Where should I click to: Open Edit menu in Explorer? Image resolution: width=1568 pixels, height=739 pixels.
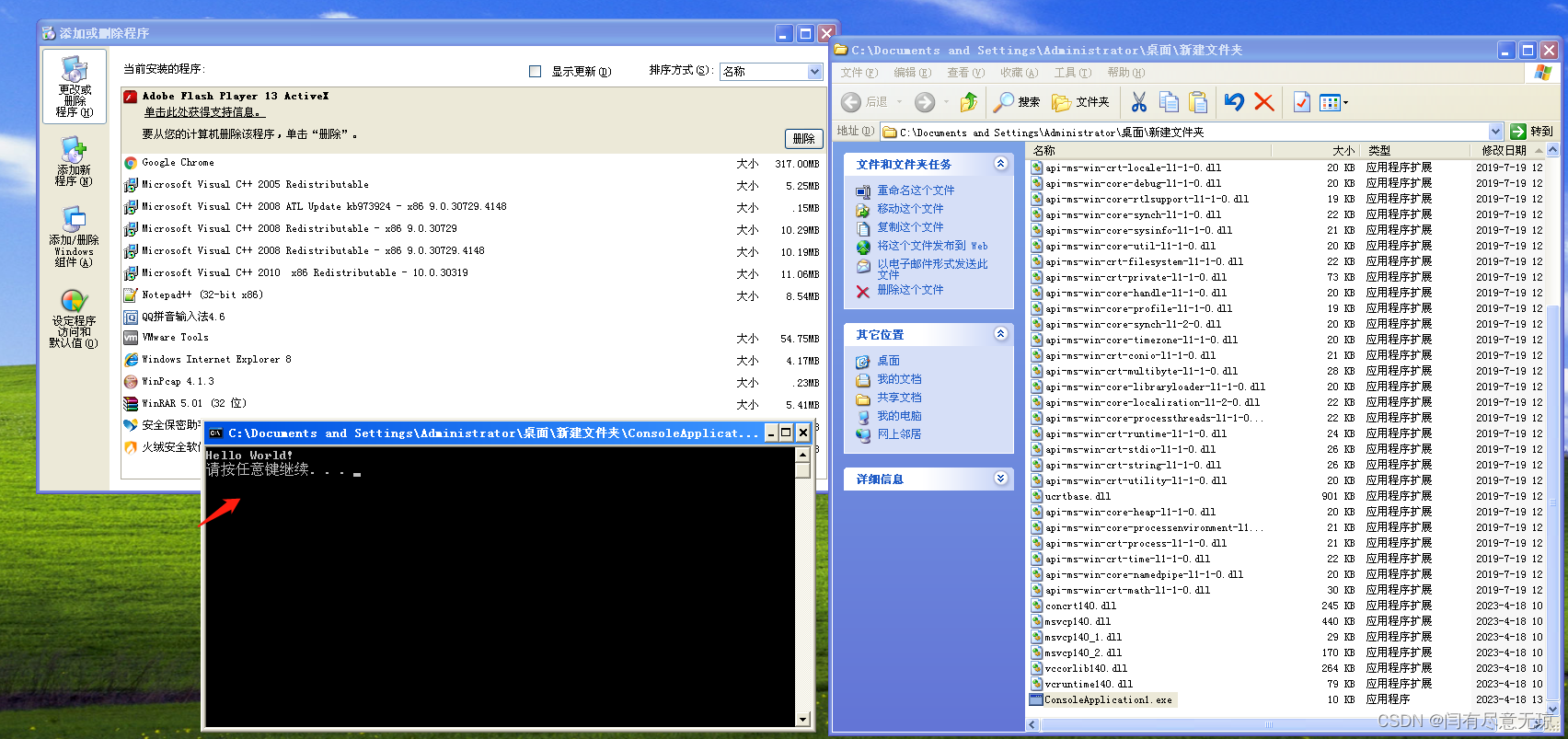pyautogui.click(x=912, y=73)
